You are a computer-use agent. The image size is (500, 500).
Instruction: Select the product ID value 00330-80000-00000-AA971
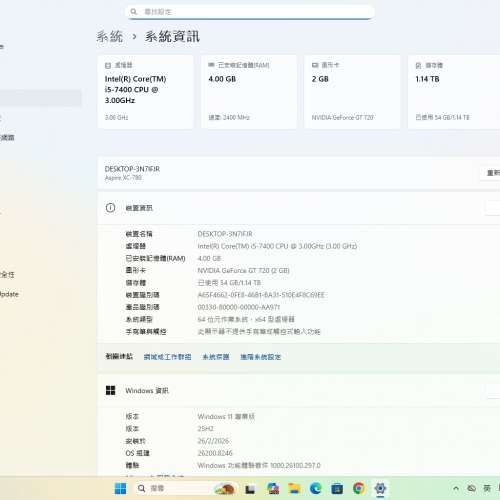(239, 307)
